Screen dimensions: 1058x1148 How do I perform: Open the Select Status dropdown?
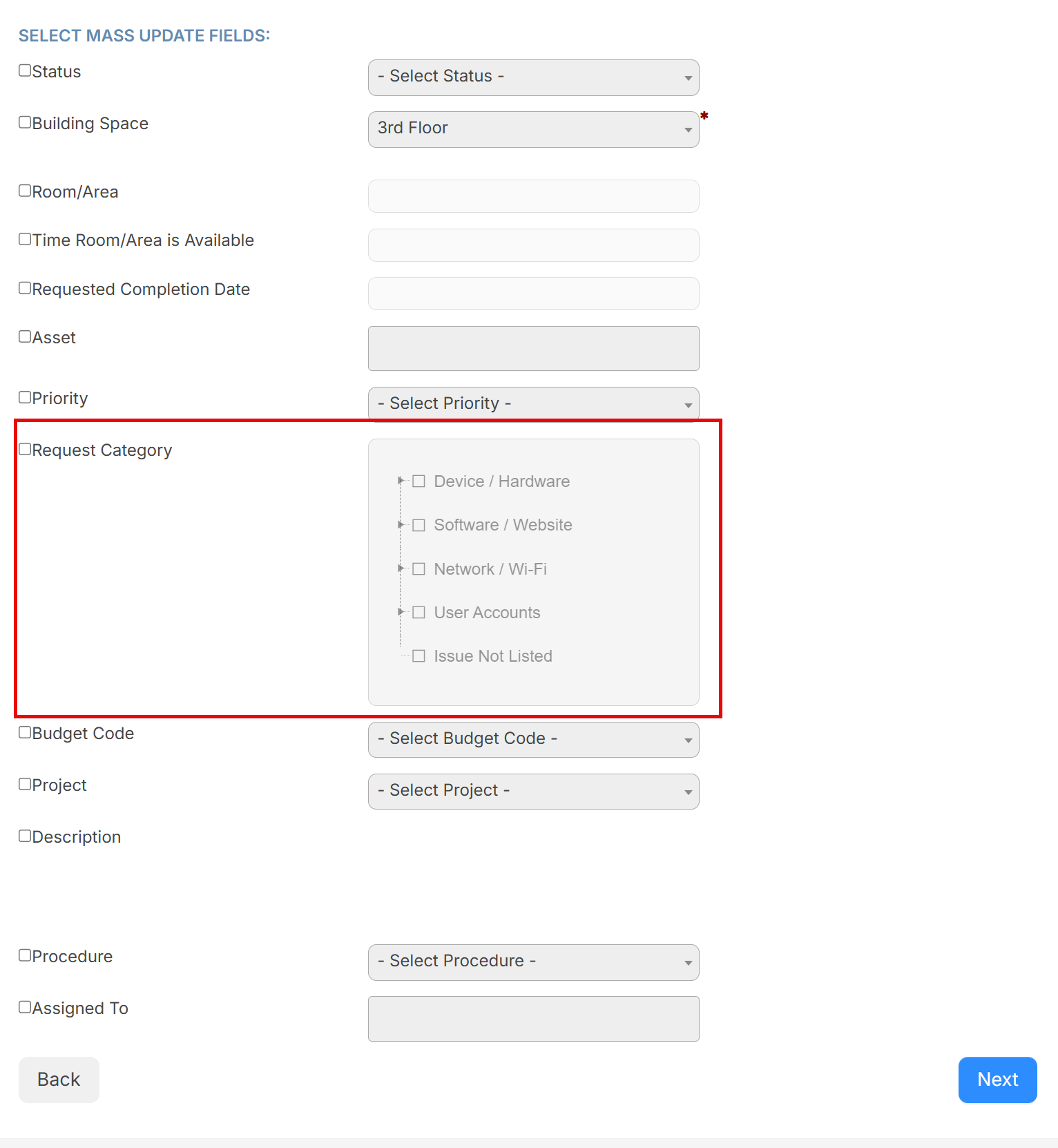pyautogui.click(x=534, y=77)
